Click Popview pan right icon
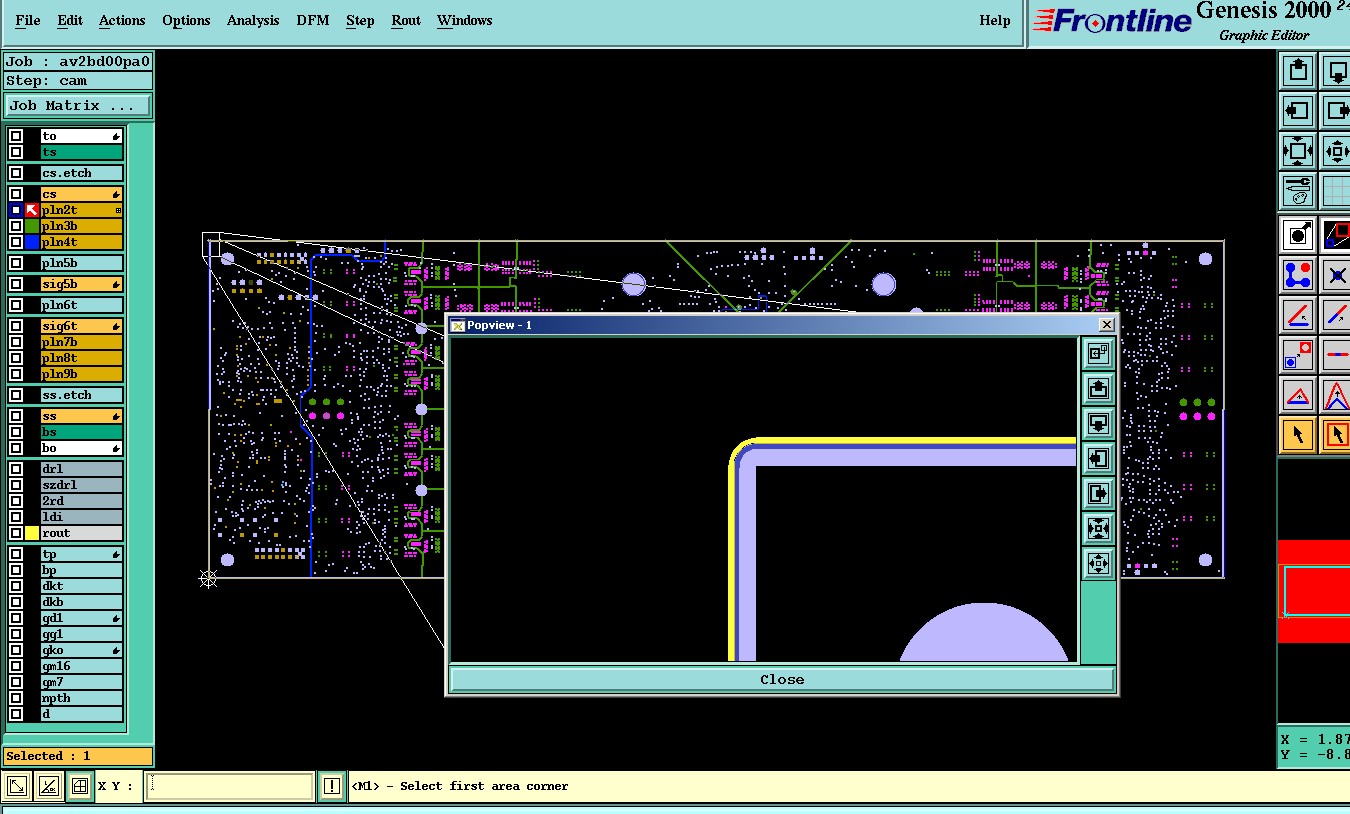Screen dimensions: 1350x814 point(1098,493)
